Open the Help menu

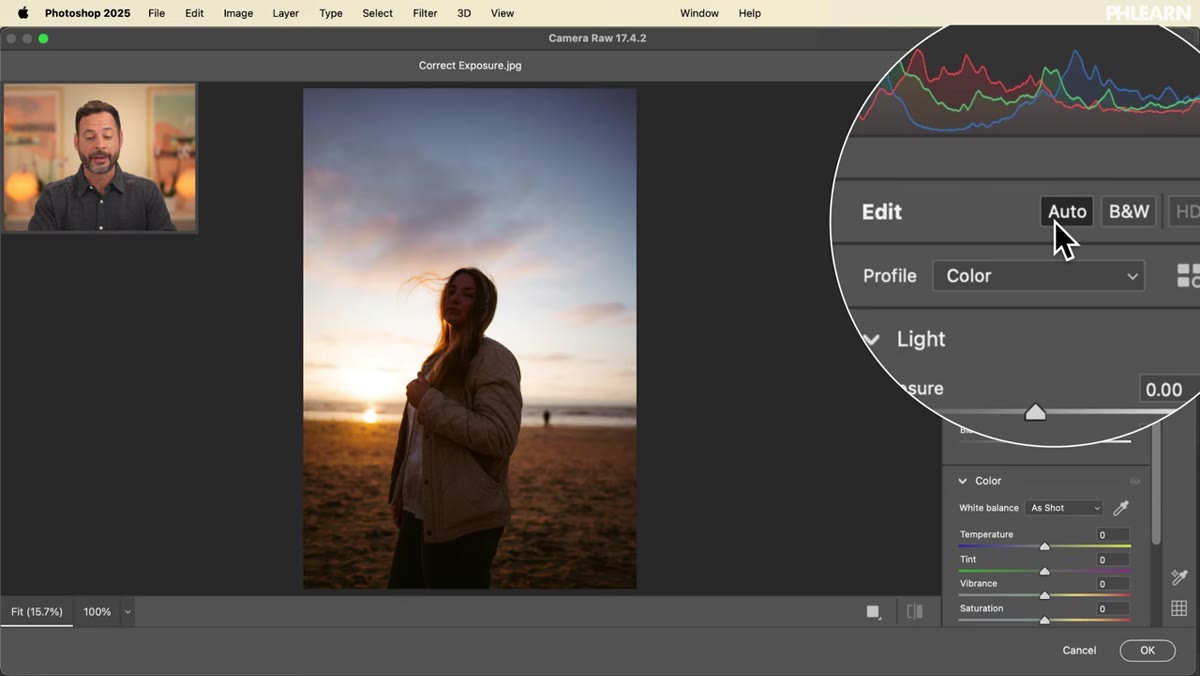point(750,13)
